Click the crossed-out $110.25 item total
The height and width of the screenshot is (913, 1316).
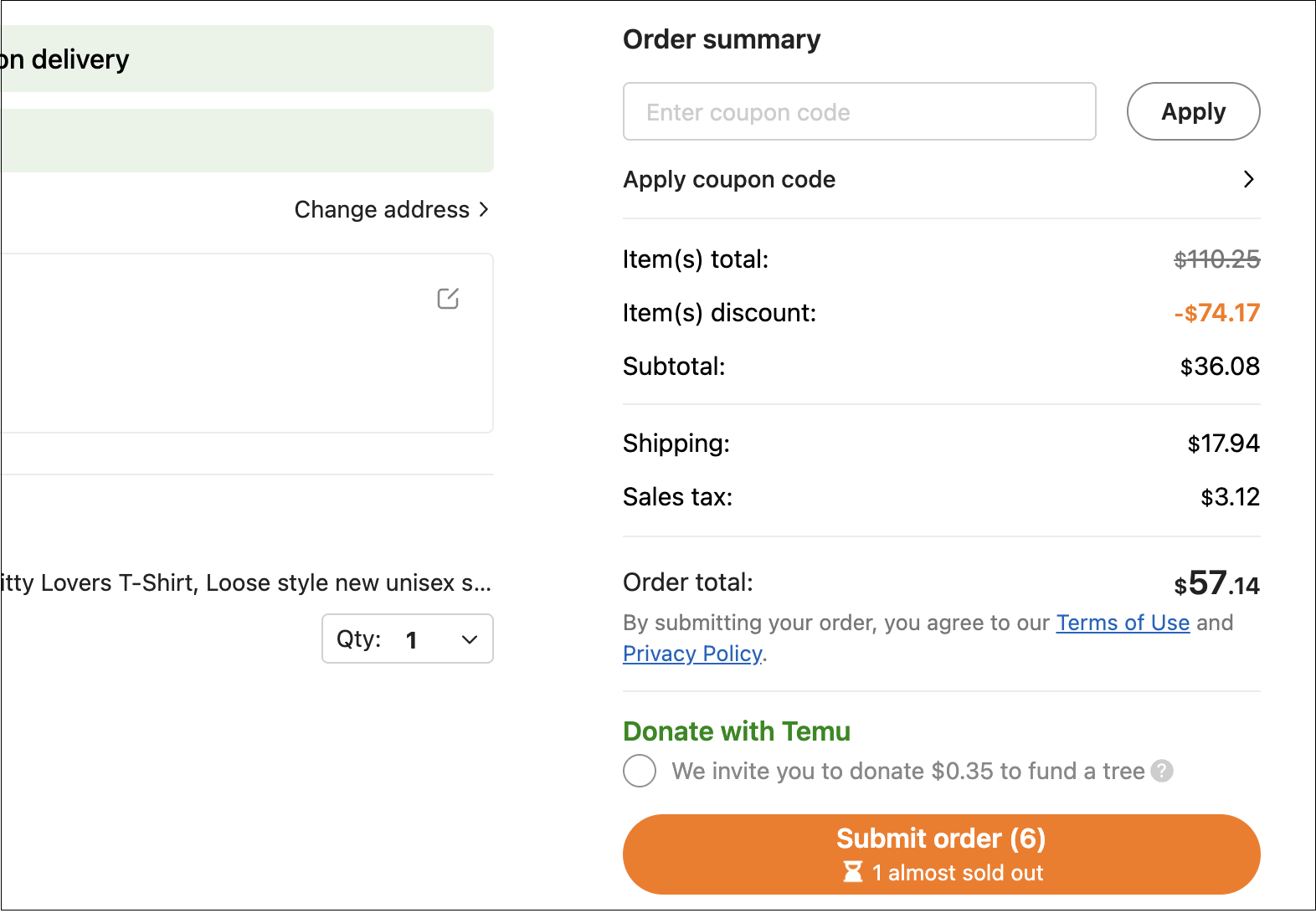1216,259
